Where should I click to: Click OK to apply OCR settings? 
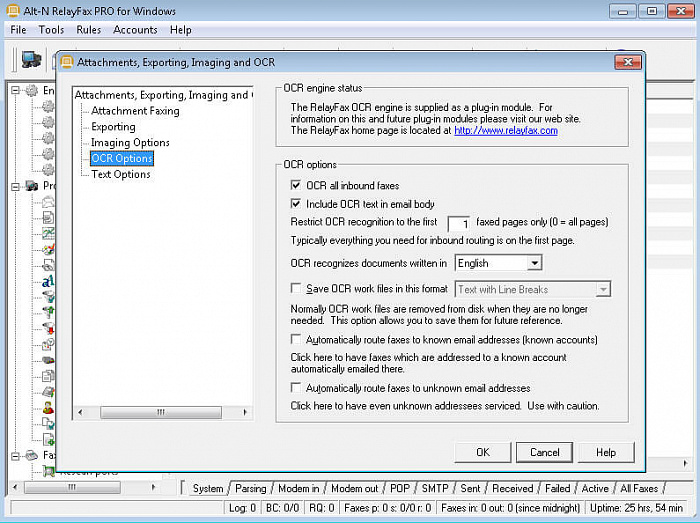click(x=483, y=452)
